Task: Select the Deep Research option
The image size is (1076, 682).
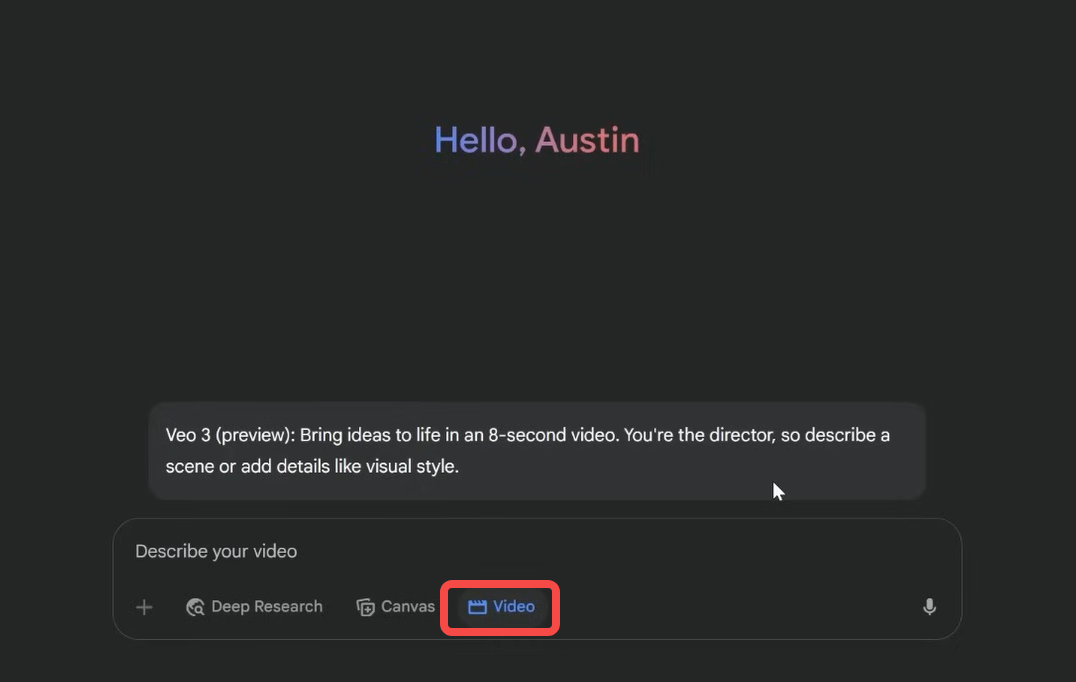Action: point(254,607)
